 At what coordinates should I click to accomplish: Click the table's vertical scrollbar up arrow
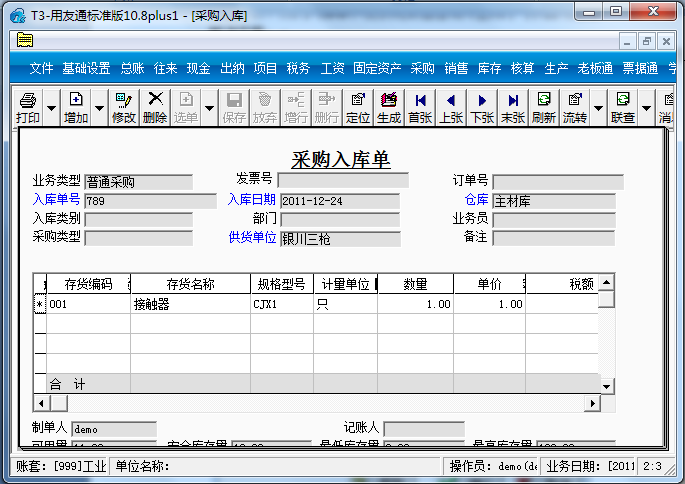coord(606,283)
